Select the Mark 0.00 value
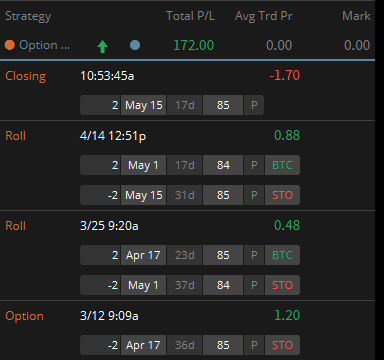Screen dimensions: 384x360 357,45
